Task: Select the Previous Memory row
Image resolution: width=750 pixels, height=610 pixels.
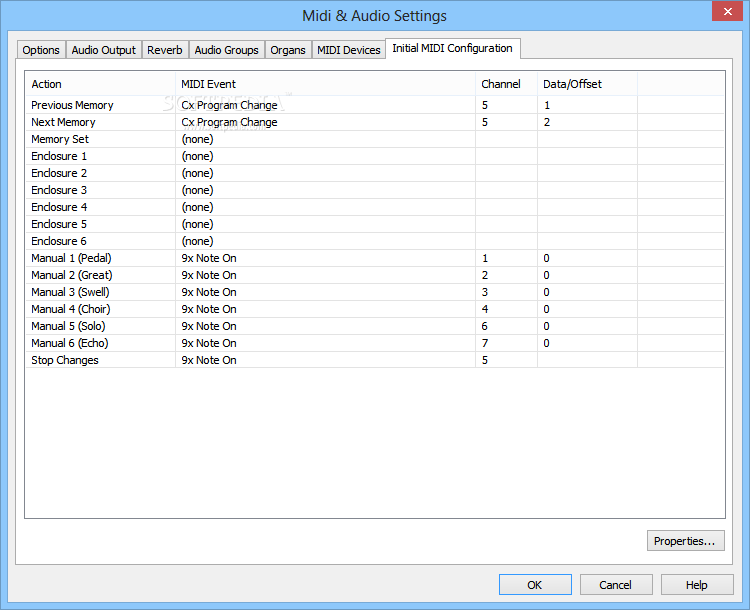Action: tap(375, 105)
